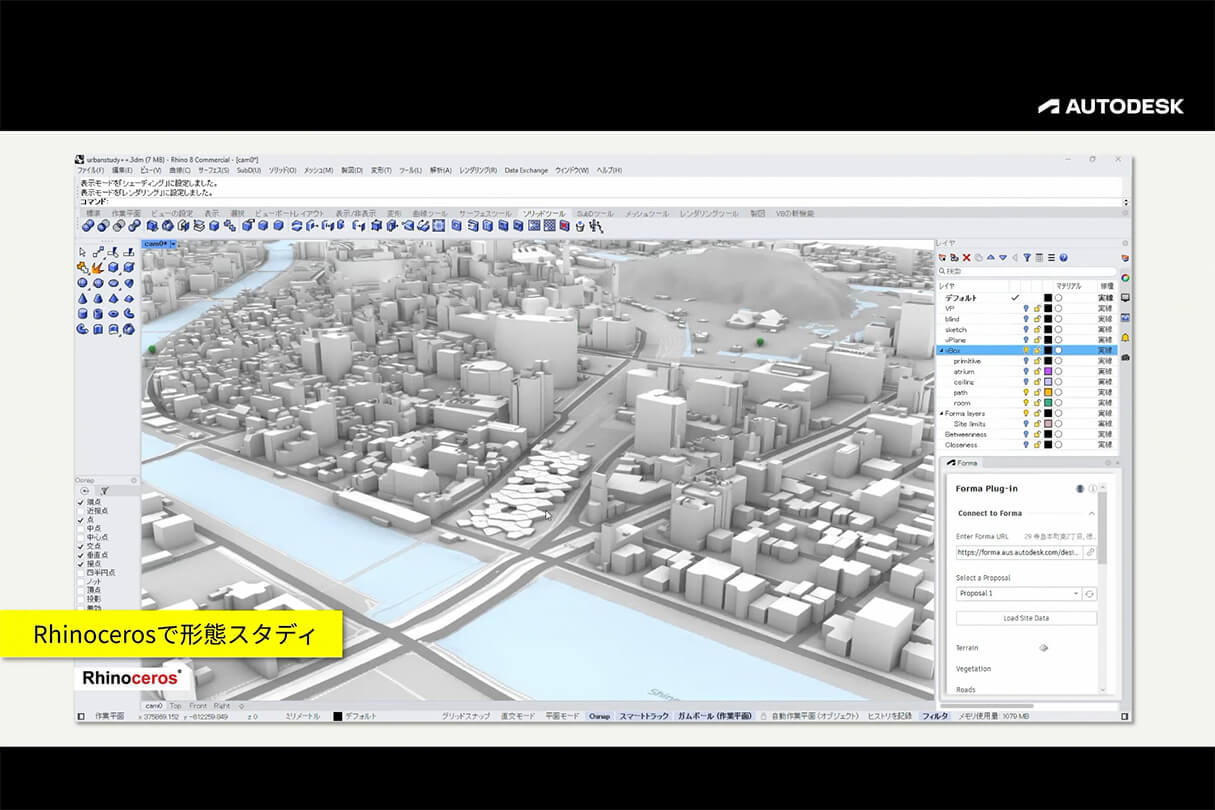Open the Data Exchange menu

pos(526,170)
